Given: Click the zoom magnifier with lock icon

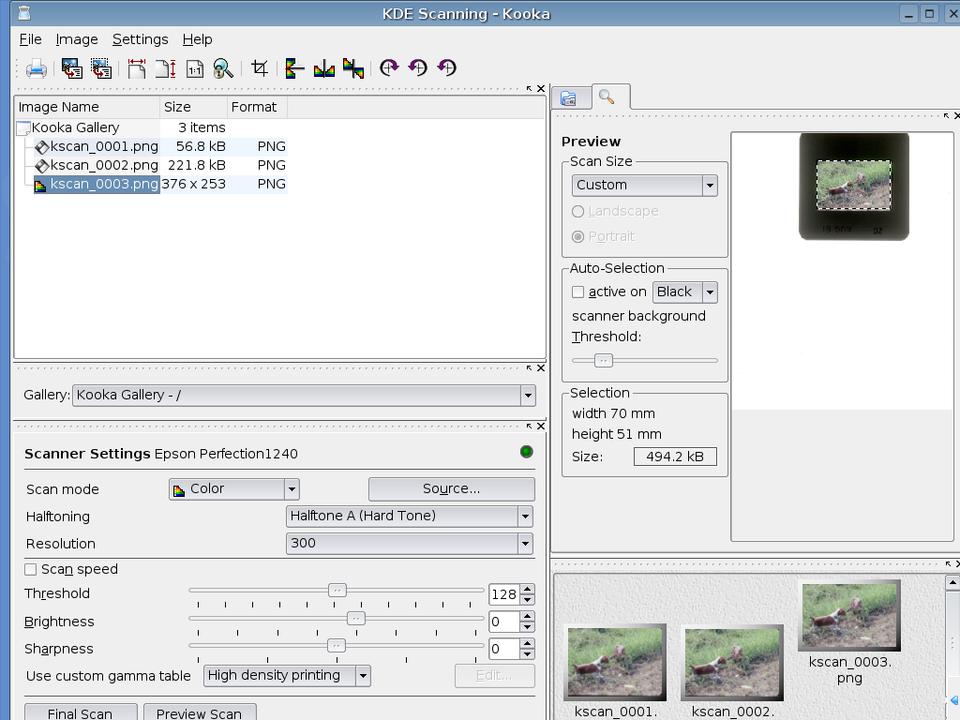Looking at the screenshot, I should [x=223, y=68].
